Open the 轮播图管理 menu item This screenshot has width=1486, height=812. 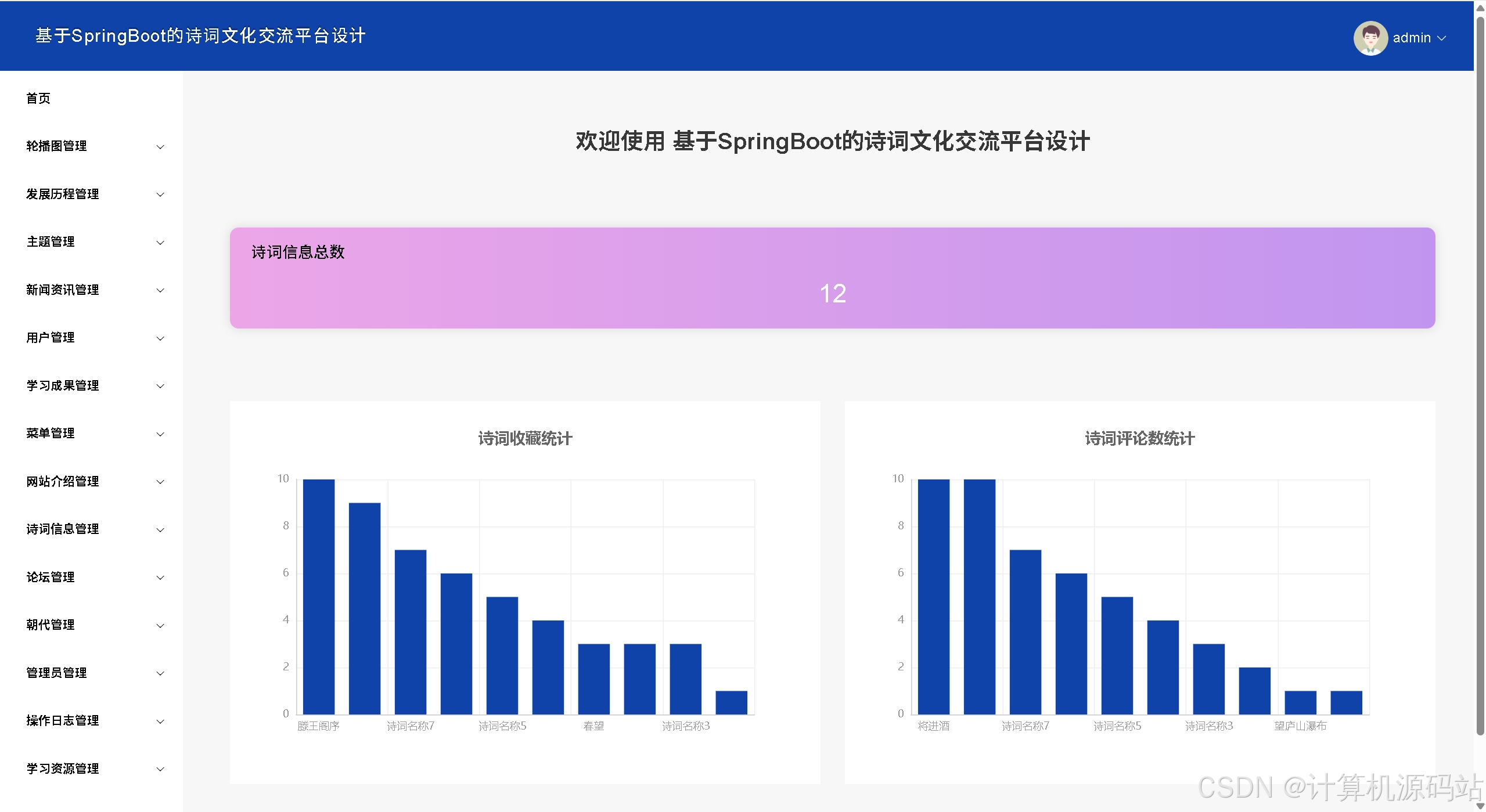[x=92, y=146]
